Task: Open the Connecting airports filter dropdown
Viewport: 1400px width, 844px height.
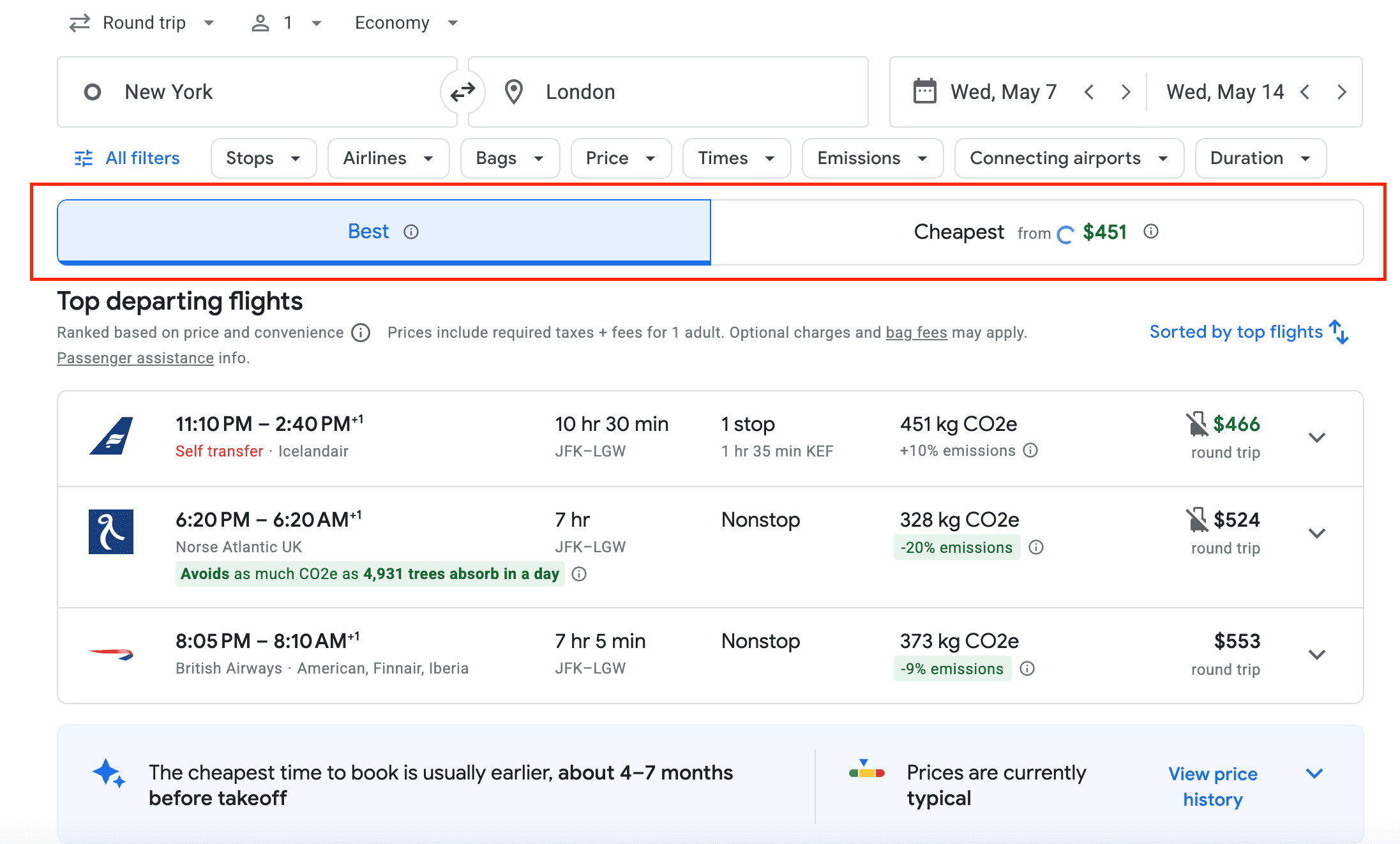Action: 1069,158
